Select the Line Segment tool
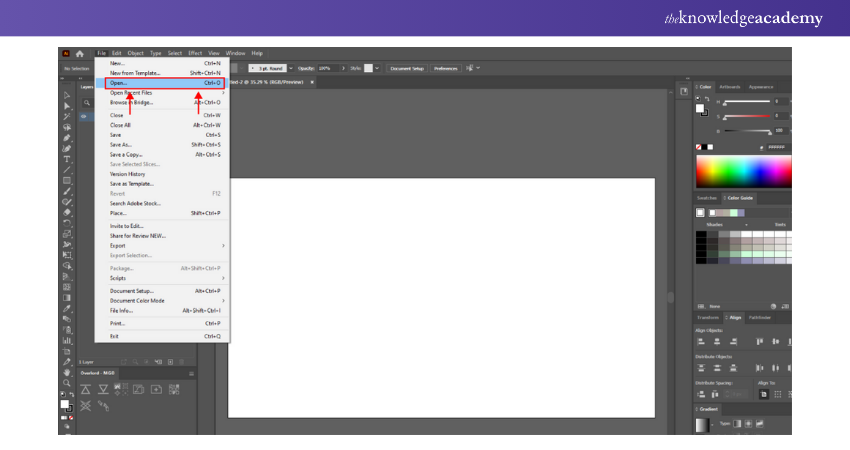Image resolution: width=850 pixels, height=450 pixels. click(x=67, y=170)
